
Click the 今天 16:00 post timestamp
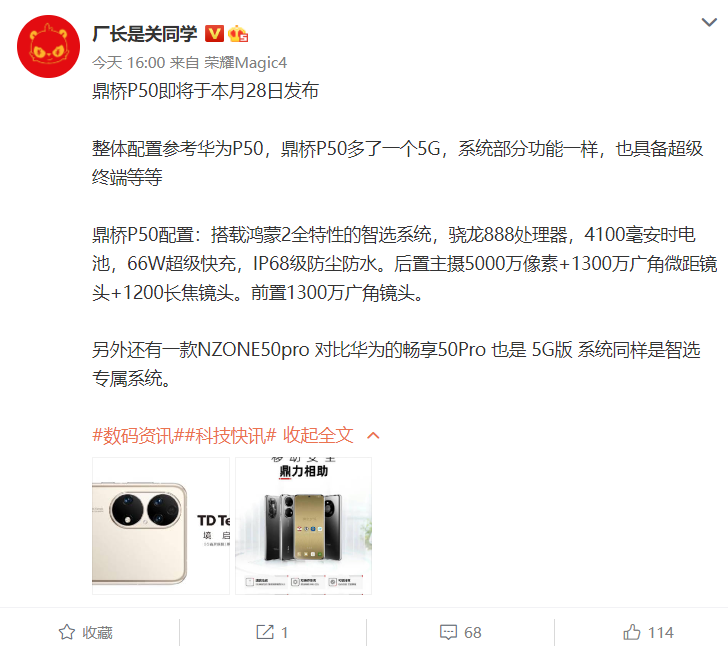click(129, 63)
